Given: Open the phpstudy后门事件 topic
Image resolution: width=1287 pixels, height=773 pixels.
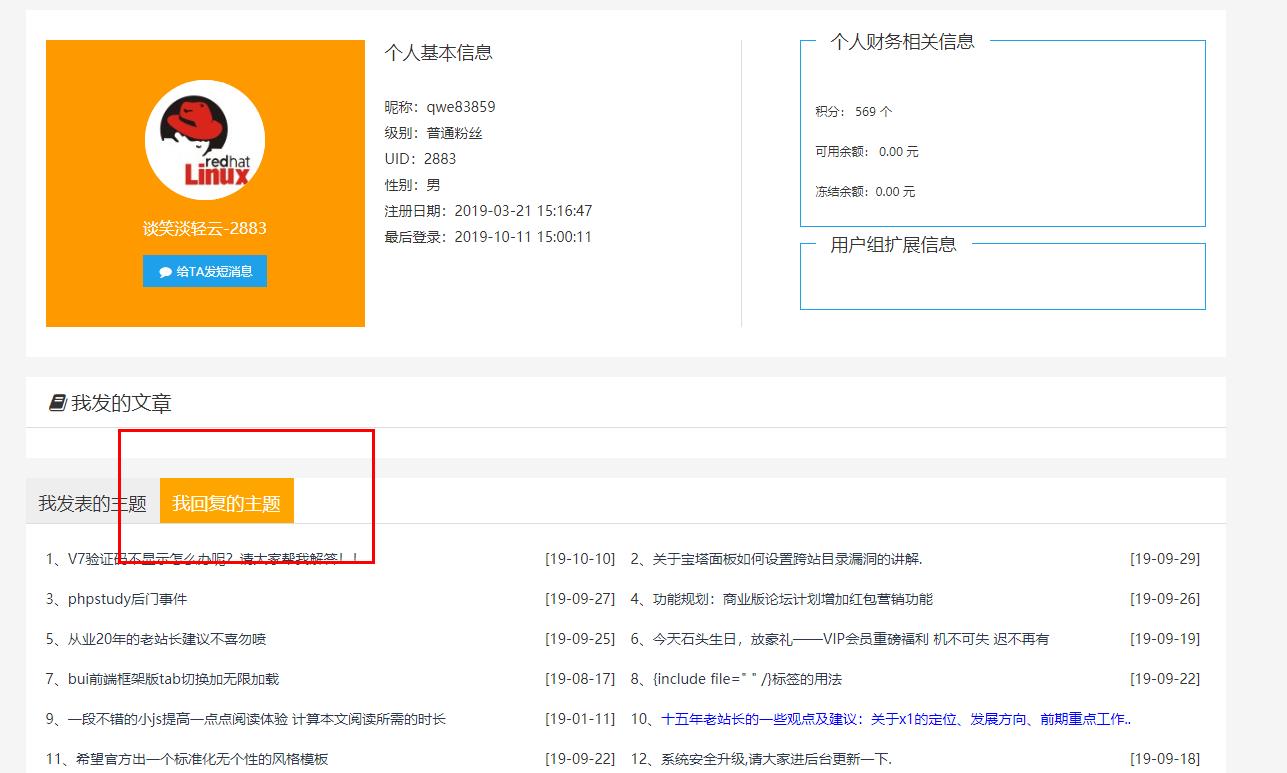Looking at the screenshot, I should pos(127,599).
